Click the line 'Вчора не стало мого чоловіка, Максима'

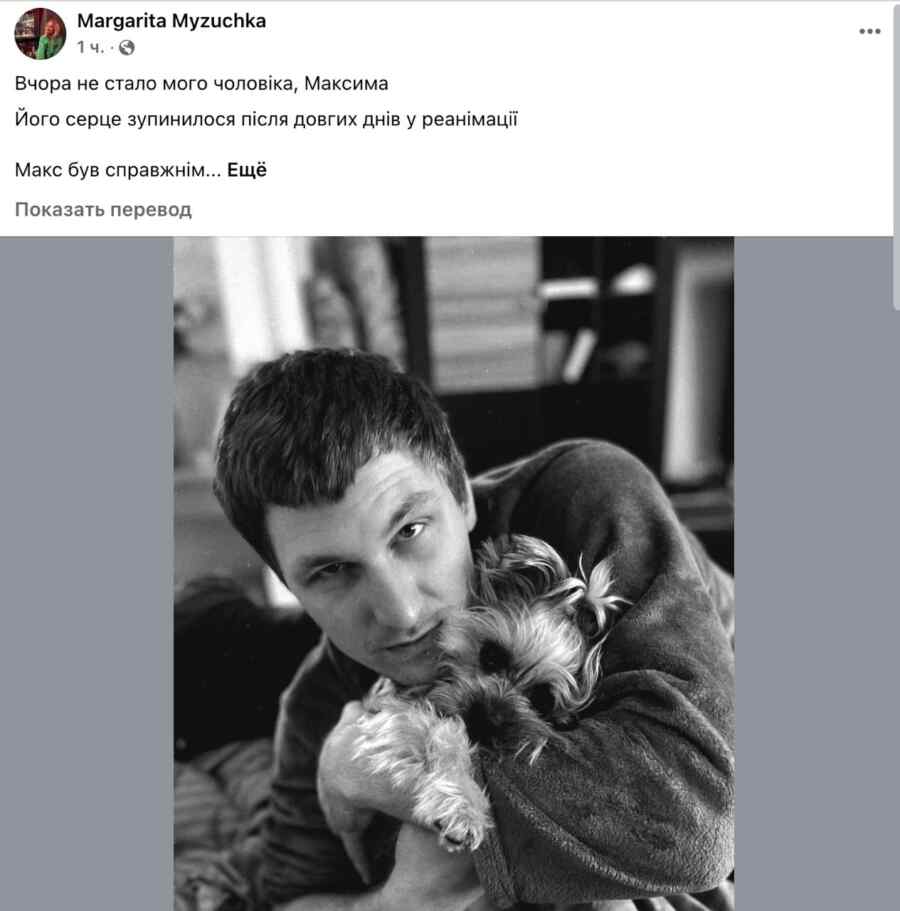(201, 84)
